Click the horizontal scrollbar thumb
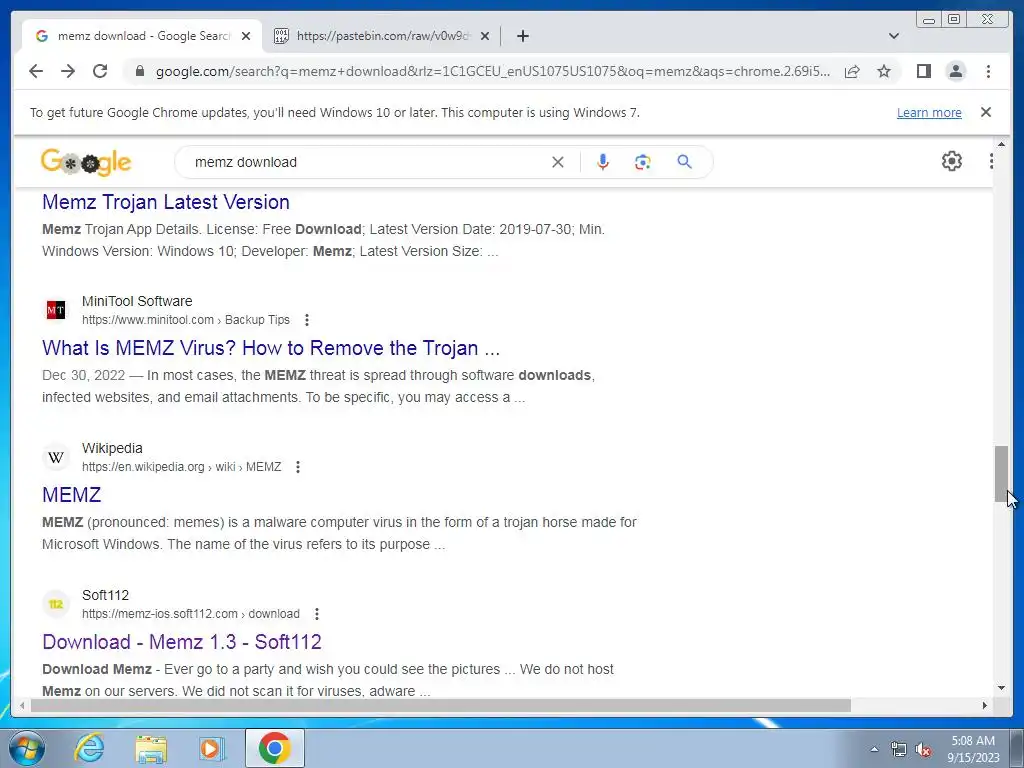Viewport: 1024px width, 768px height. [x=441, y=705]
